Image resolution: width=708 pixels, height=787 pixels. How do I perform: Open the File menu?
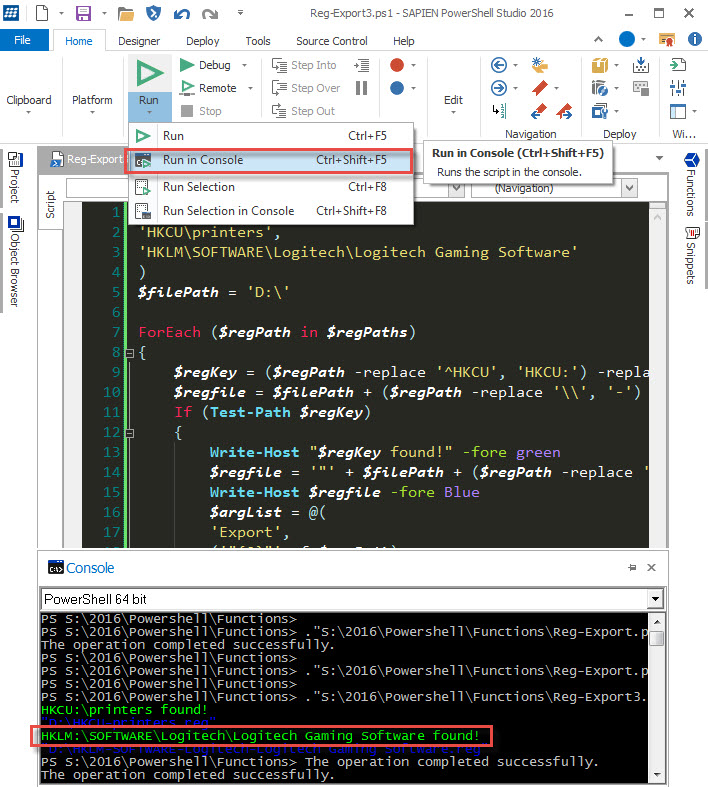coord(24,40)
